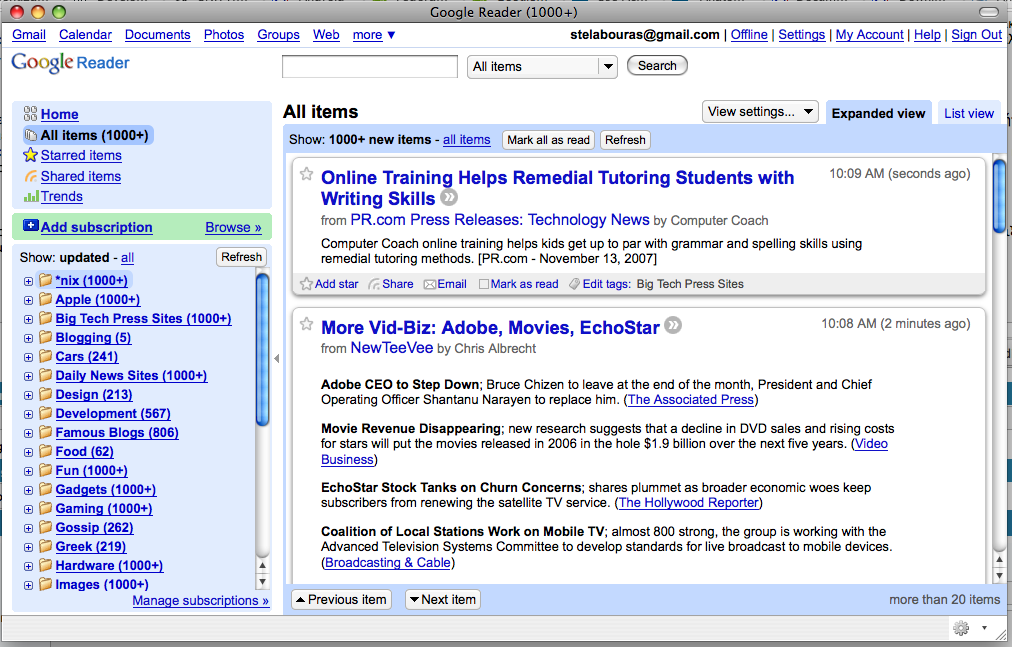Screen dimensions: 1012x647
Task: Click the Design folder icon
Action: [x=45, y=395]
